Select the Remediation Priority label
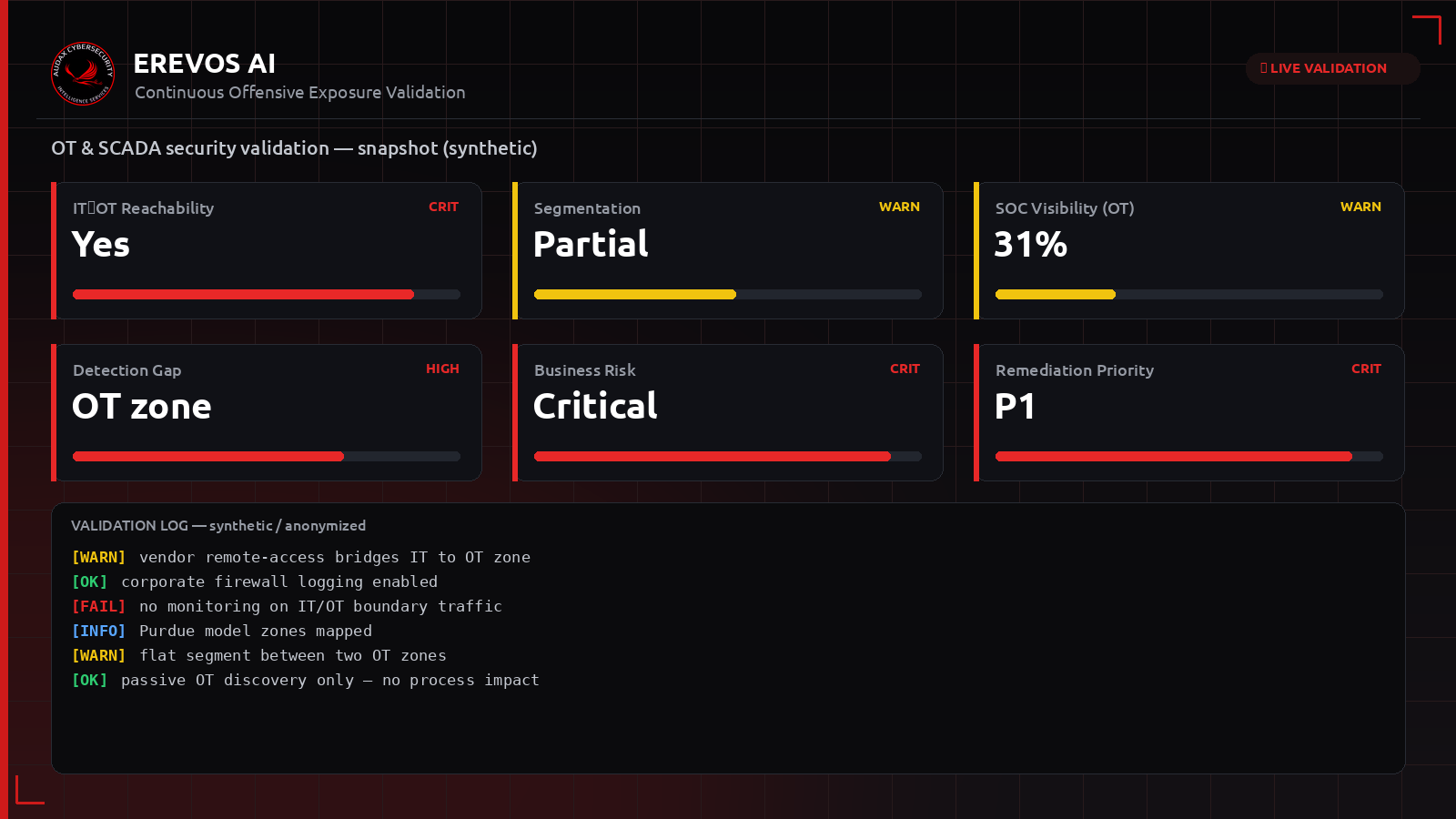 coord(1075,370)
